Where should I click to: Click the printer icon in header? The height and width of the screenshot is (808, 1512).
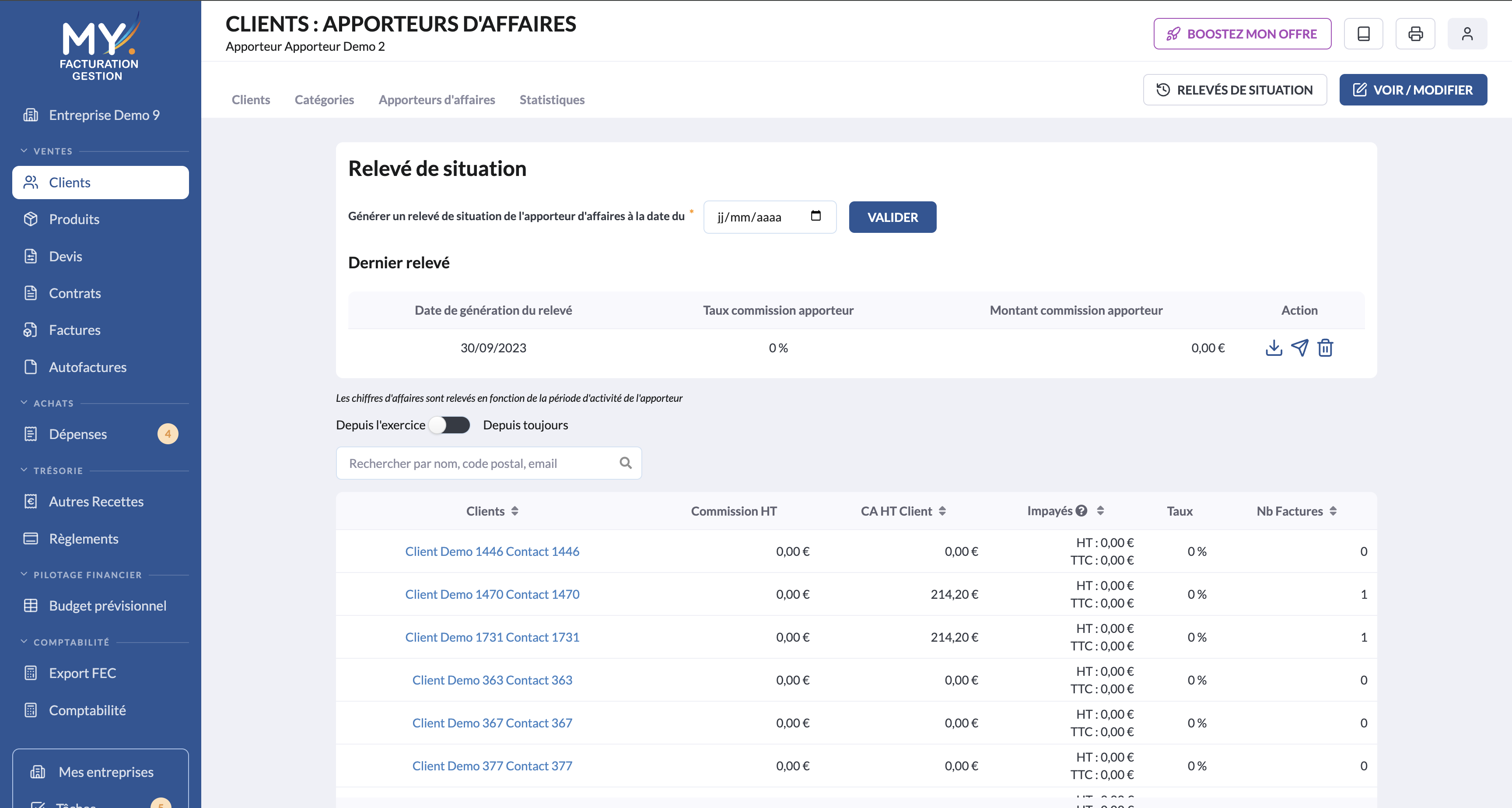(1415, 34)
